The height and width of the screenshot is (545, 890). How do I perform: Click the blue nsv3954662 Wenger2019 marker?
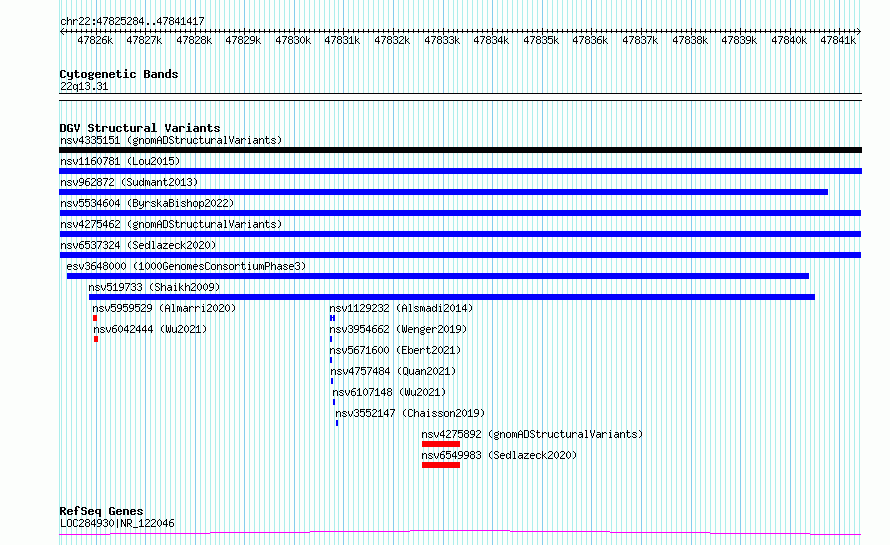331,339
